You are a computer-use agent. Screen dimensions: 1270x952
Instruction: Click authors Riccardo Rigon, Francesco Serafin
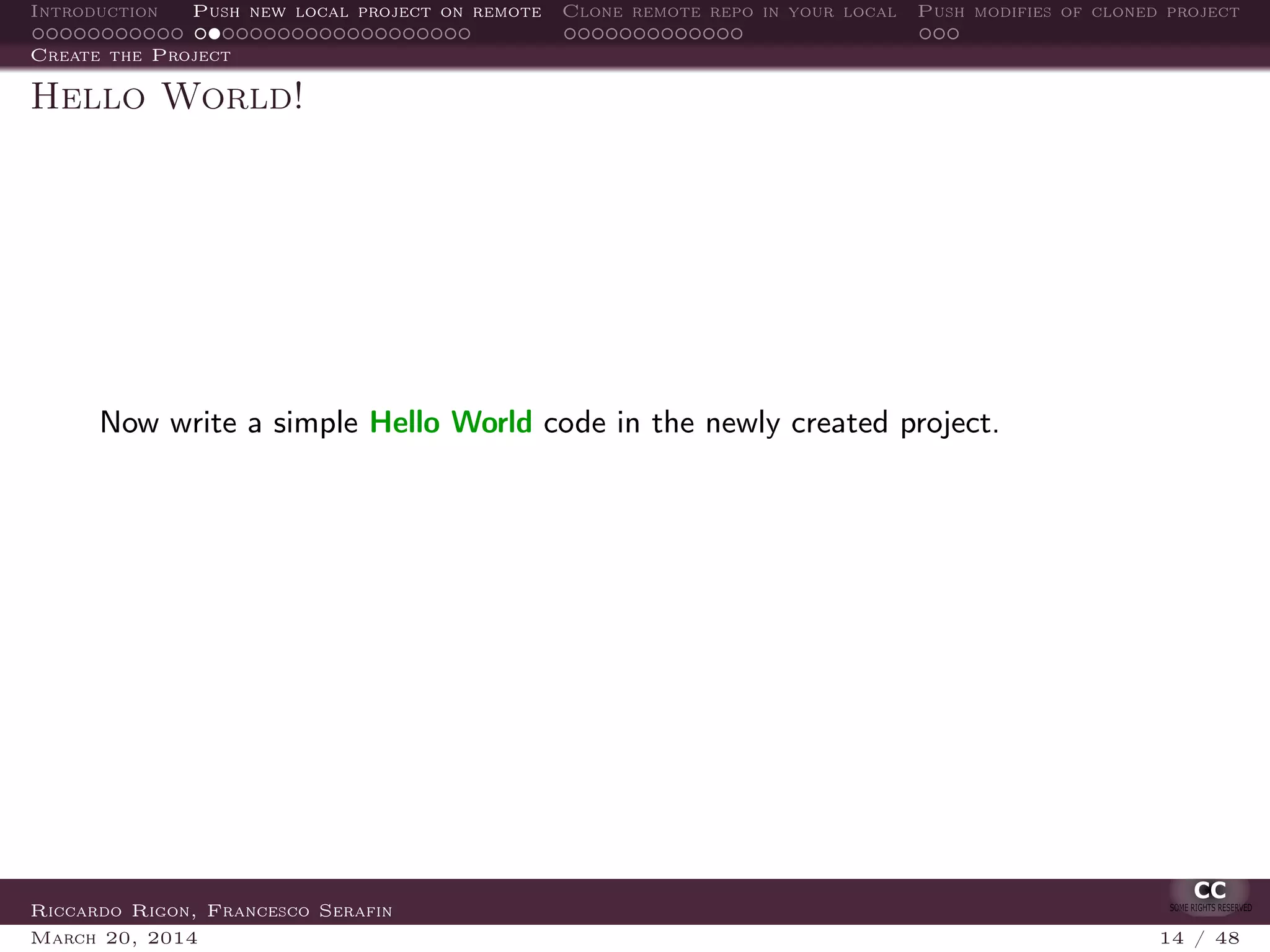pyautogui.click(x=211, y=911)
